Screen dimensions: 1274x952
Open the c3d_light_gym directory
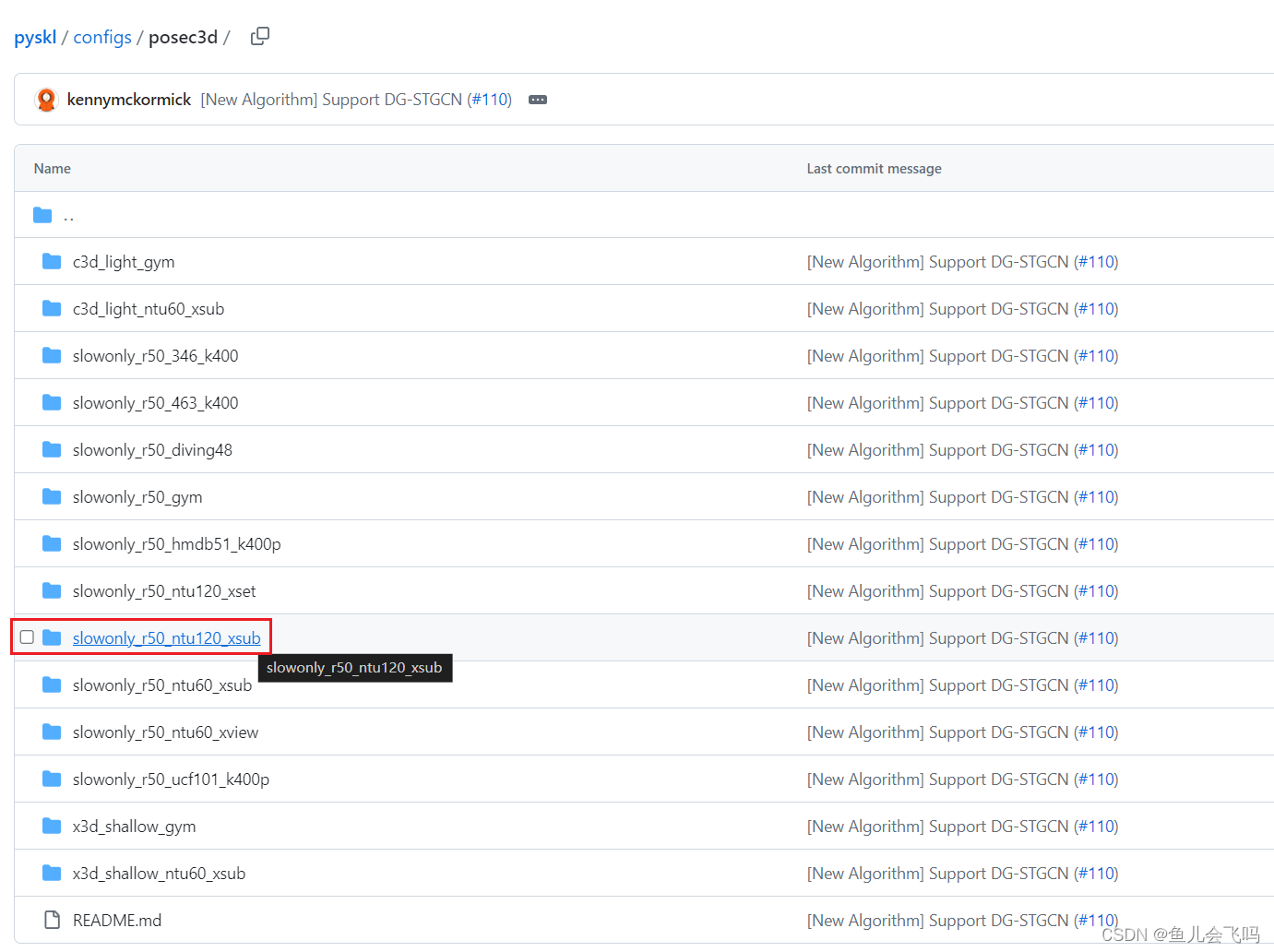pos(124,262)
